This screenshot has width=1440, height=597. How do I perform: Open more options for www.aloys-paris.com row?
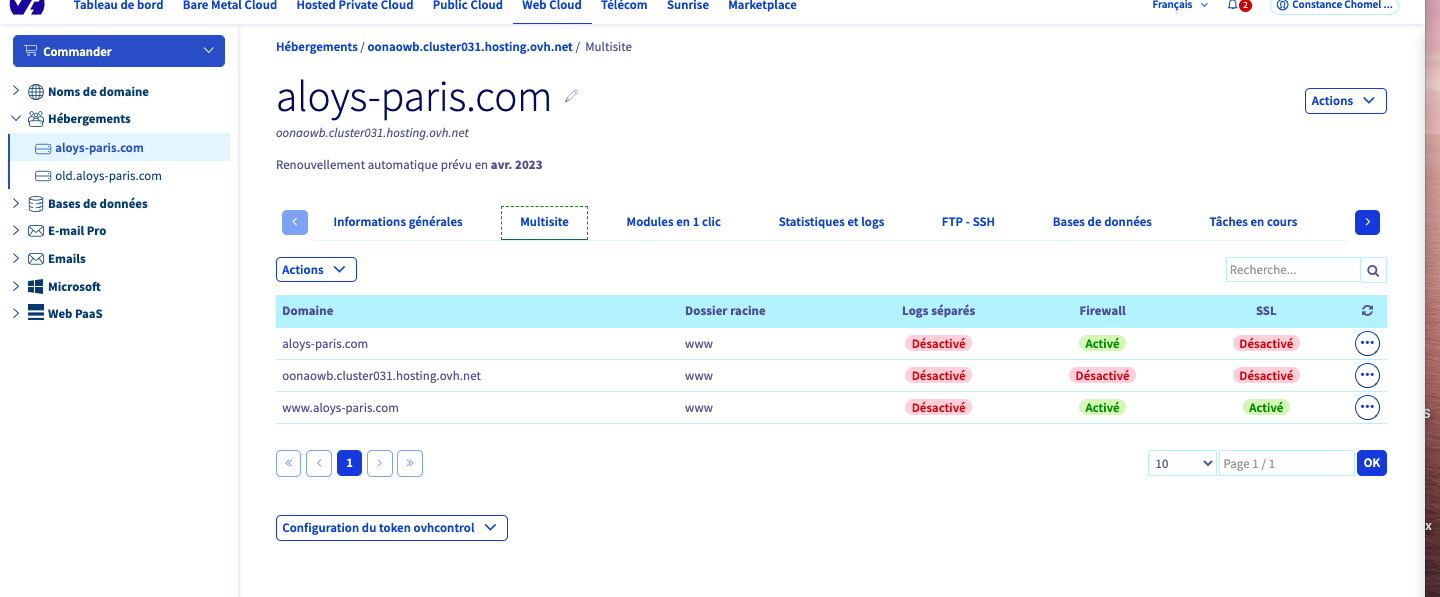coord(1367,408)
